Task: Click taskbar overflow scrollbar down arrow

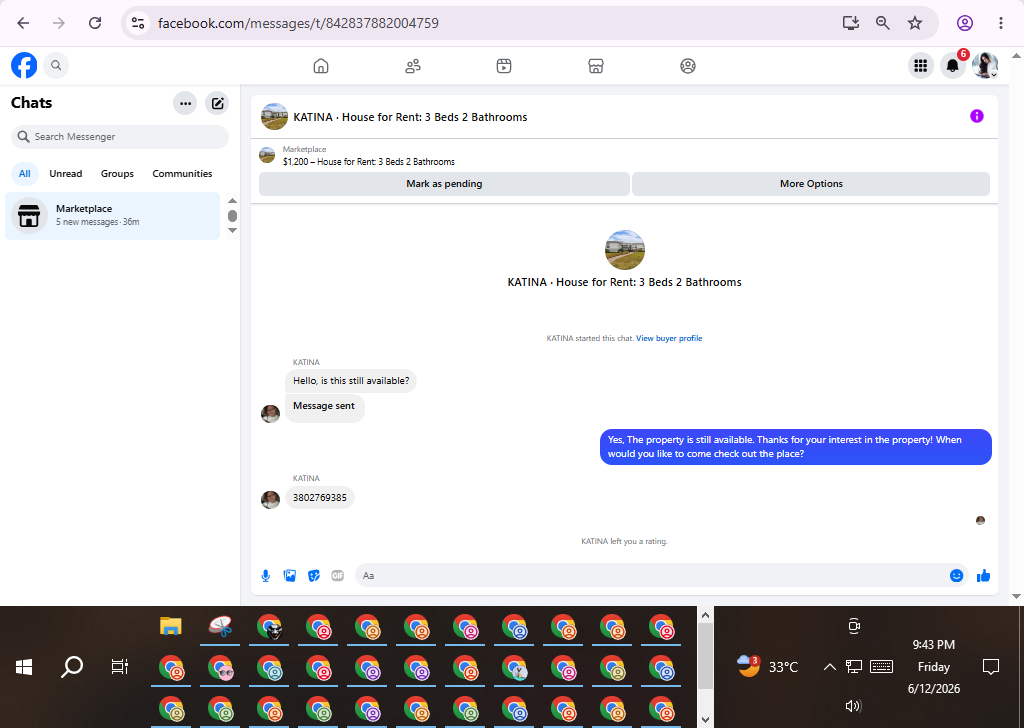Action: click(705, 720)
